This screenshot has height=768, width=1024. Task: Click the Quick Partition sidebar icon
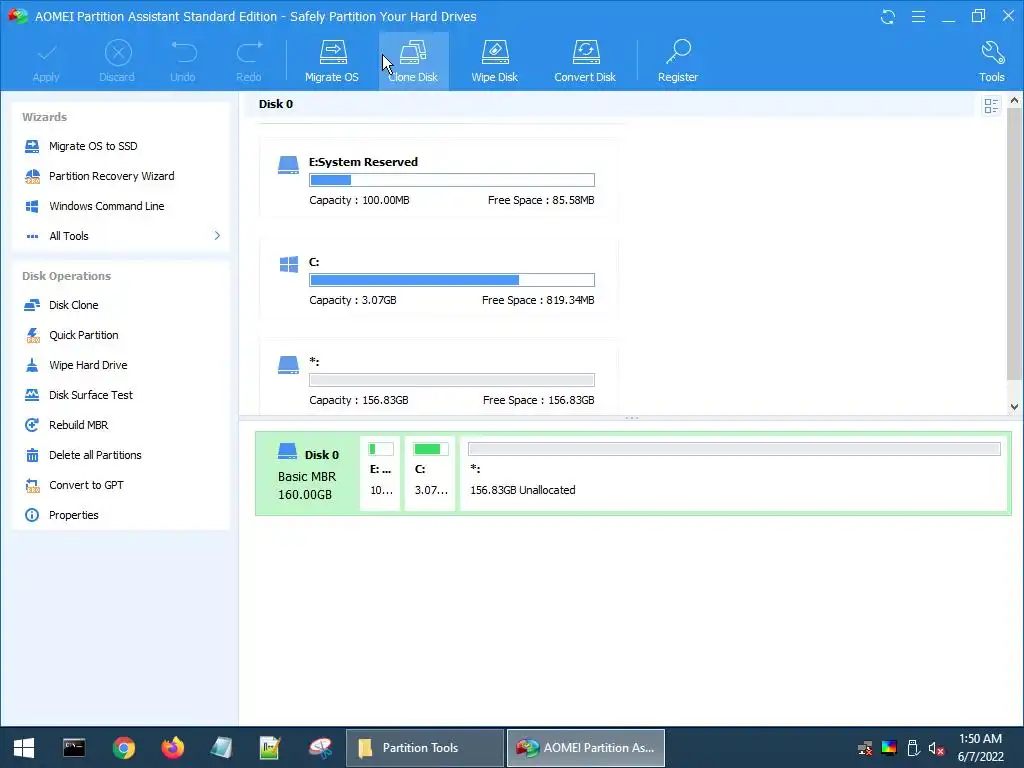[x=32, y=335]
